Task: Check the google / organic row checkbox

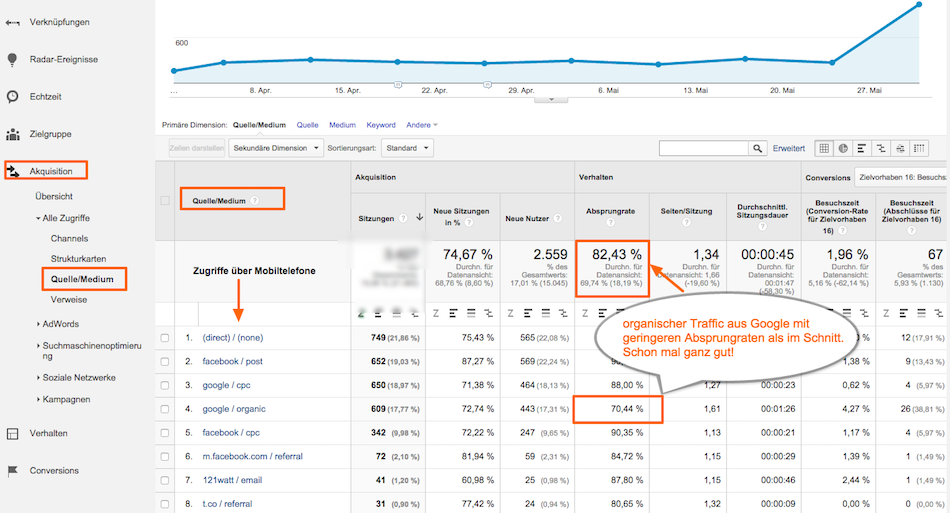Action: (x=165, y=409)
